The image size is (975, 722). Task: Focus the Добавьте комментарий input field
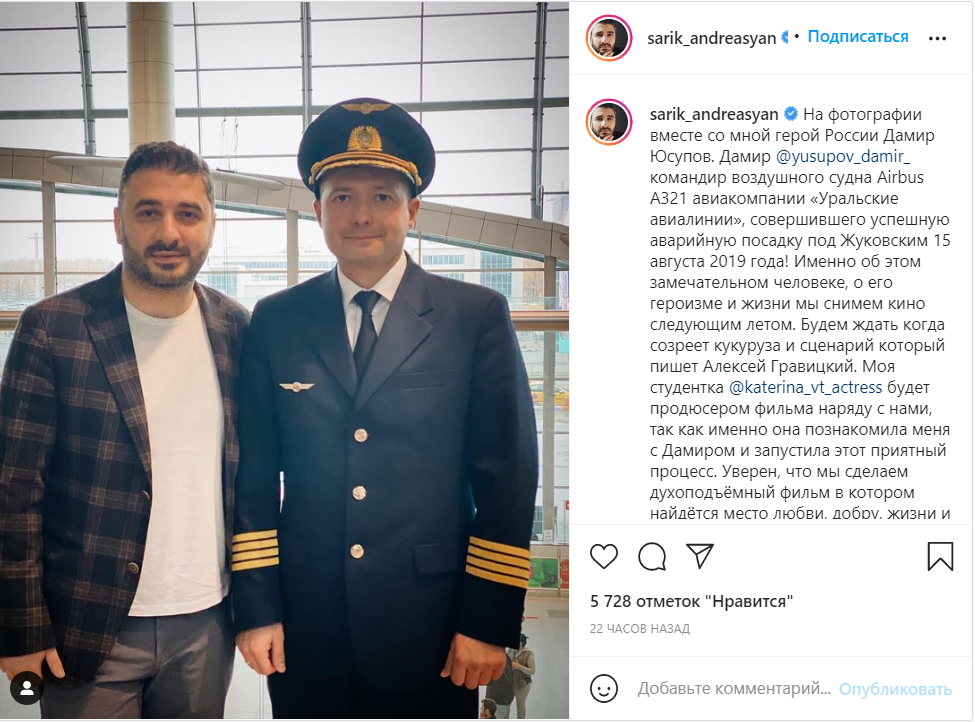tap(734, 688)
